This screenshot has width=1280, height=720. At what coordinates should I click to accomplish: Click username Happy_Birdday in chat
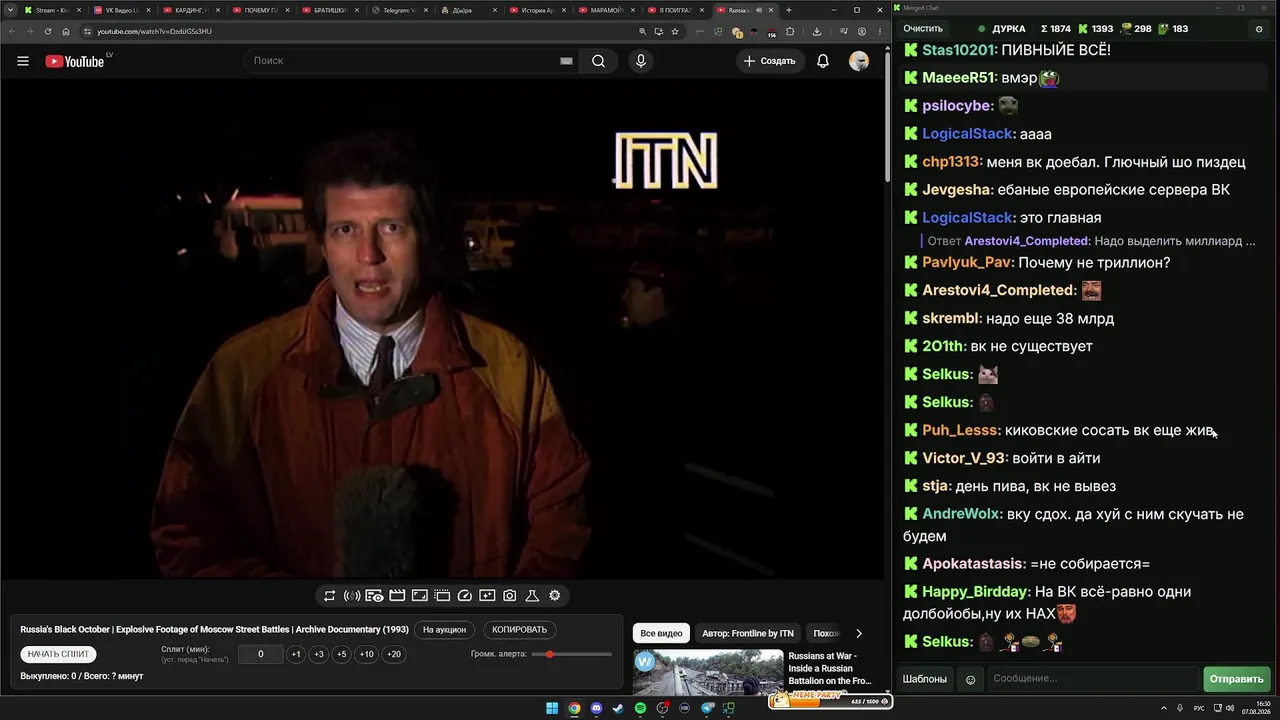976,591
